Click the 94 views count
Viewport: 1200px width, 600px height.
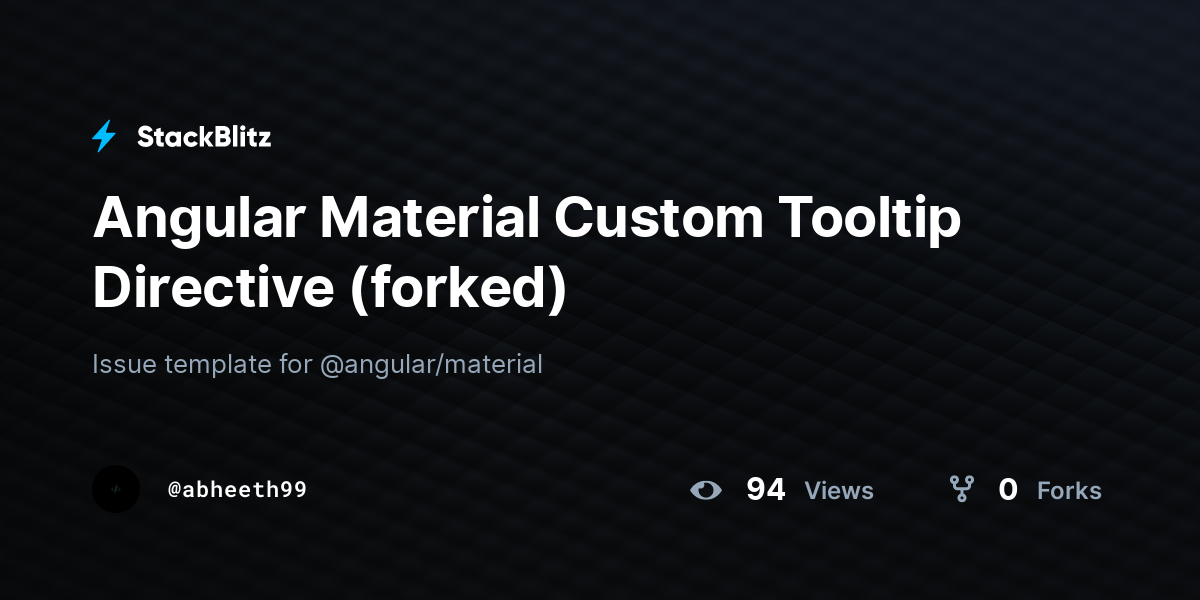pos(765,489)
